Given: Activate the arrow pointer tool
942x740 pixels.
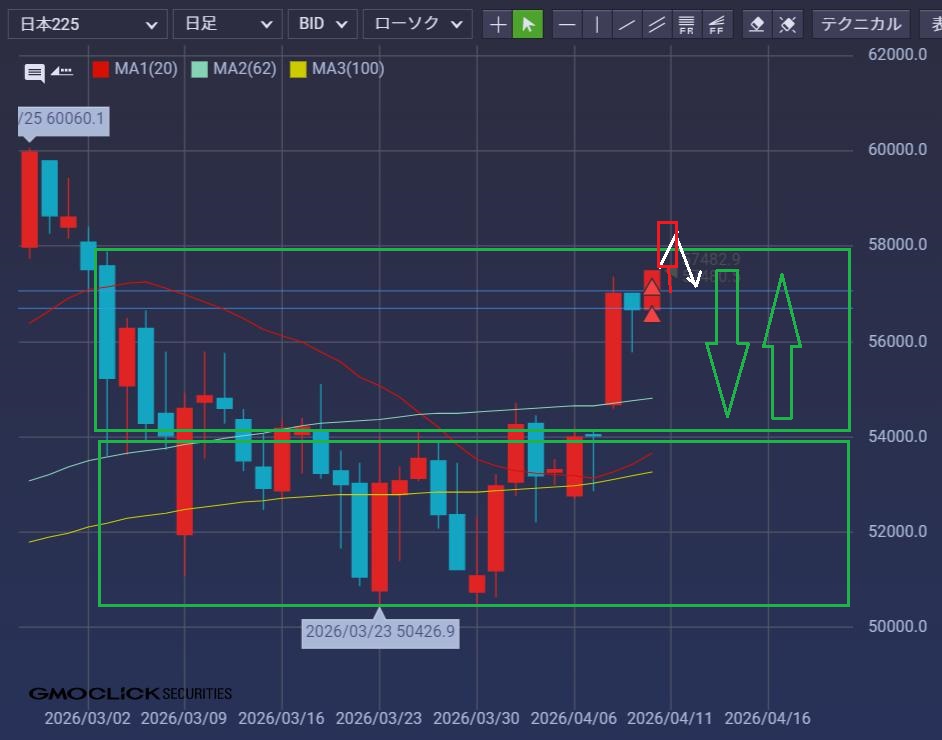Looking at the screenshot, I should click(527, 24).
